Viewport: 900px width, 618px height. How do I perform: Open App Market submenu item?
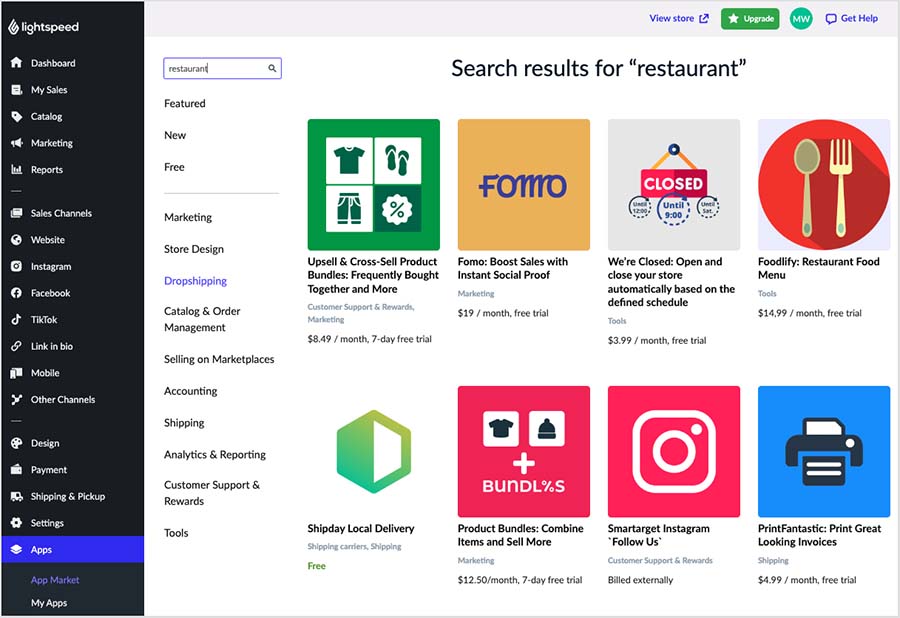[55, 580]
